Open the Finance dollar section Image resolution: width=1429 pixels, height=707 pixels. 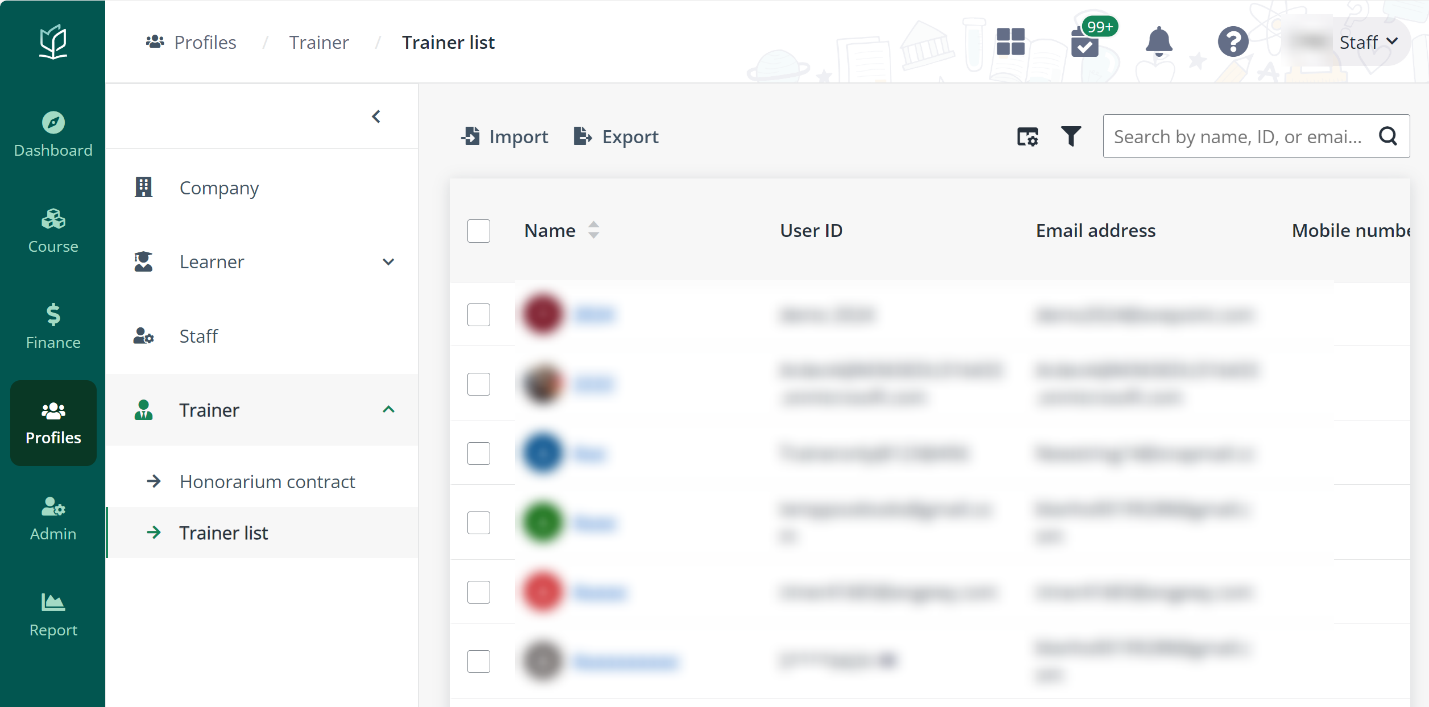coord(53,327)
